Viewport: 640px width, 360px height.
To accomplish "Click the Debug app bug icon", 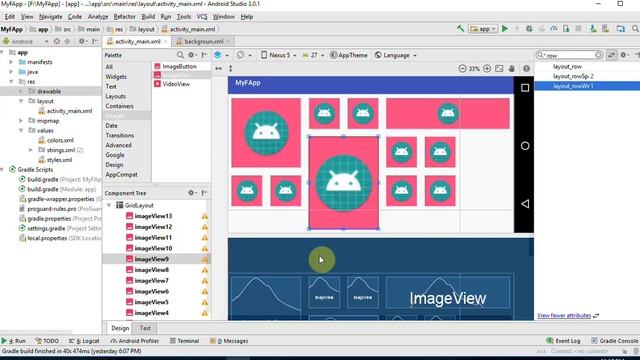I will [529, 29].
